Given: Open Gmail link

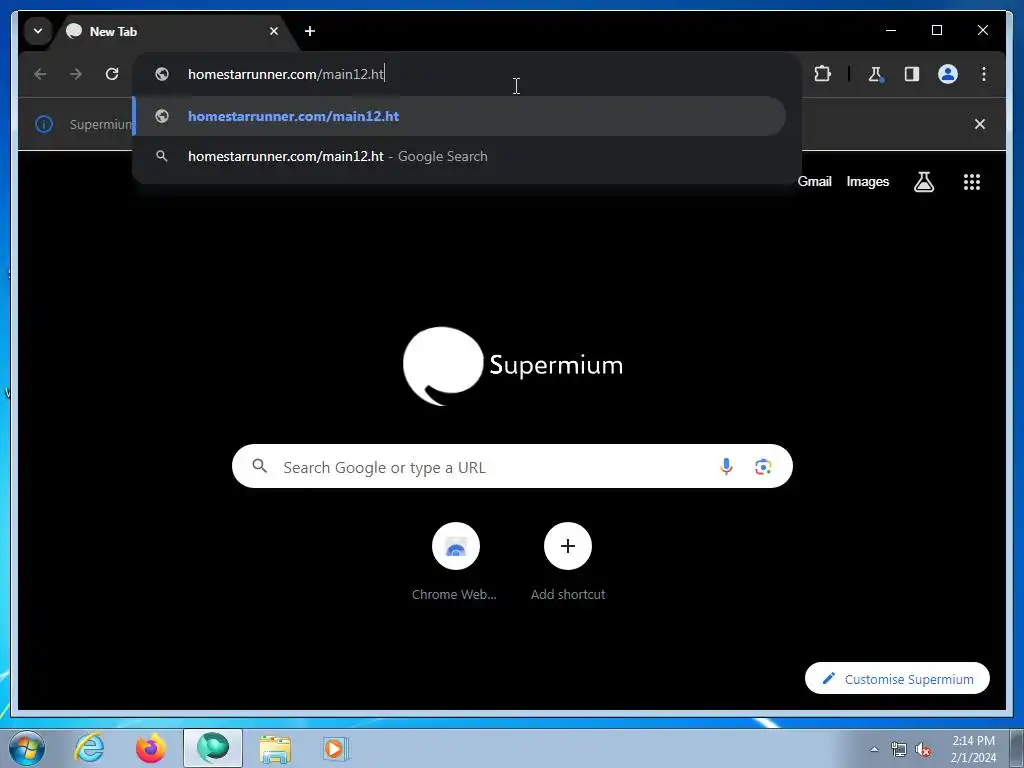Looking at the screenshot, I should tap(814, 182).
